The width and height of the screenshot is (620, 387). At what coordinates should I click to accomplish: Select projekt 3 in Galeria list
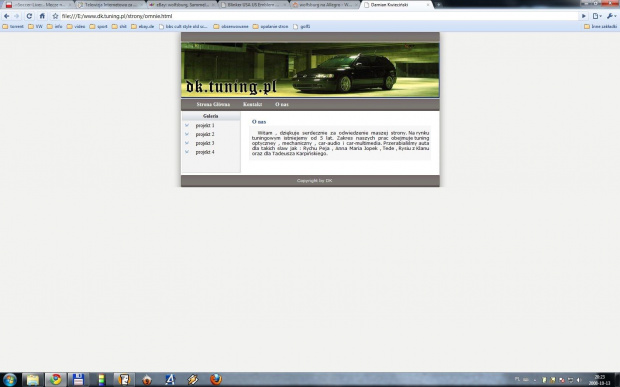pos(205,143)
